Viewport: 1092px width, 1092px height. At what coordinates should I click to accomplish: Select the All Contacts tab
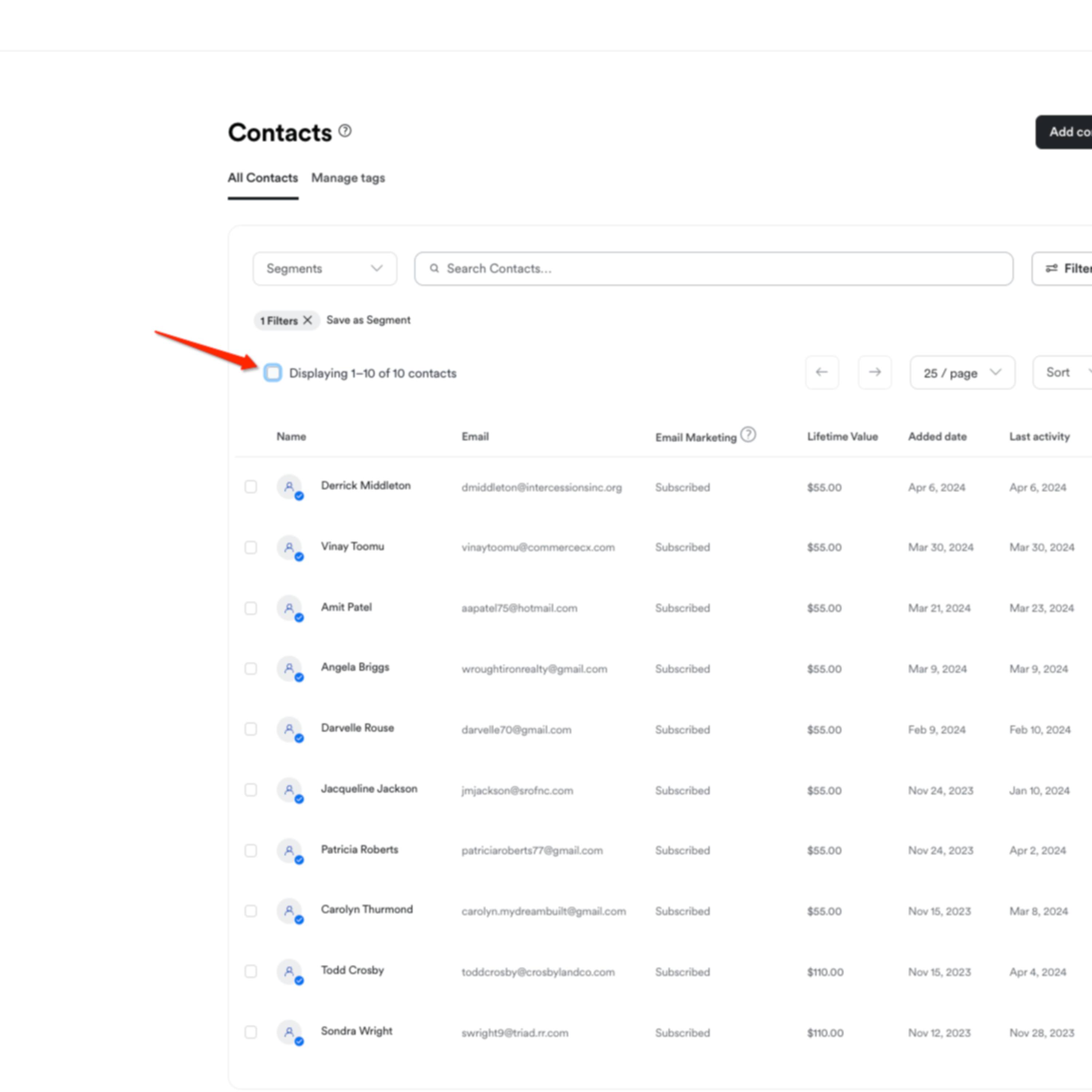263,178
